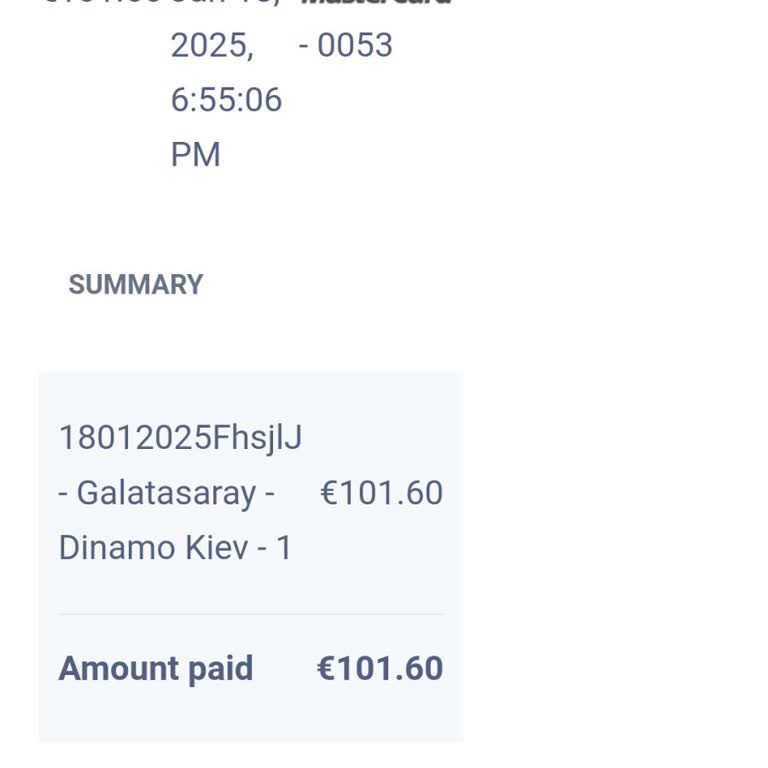
Task: Click the year text 2025
Action: 212,46
